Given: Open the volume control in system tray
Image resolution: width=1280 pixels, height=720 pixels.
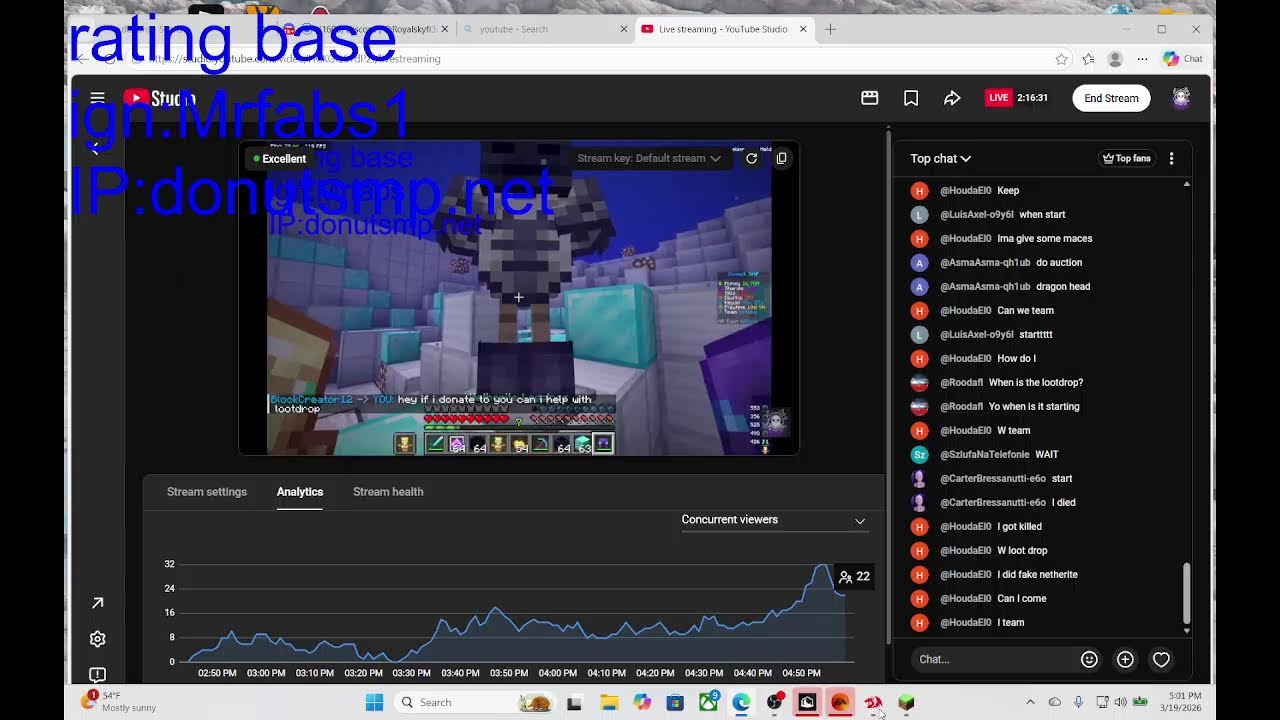Looking at the screenshot, I should tap(1120, 702).
